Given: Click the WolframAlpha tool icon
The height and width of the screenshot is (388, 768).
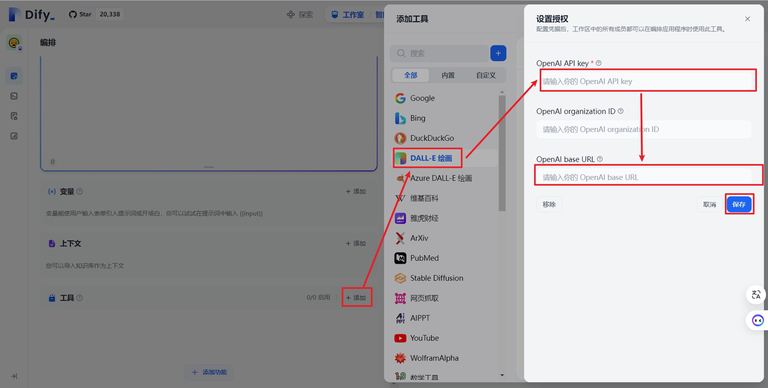Looking at the screenshot, I should (x=400, y=358).
